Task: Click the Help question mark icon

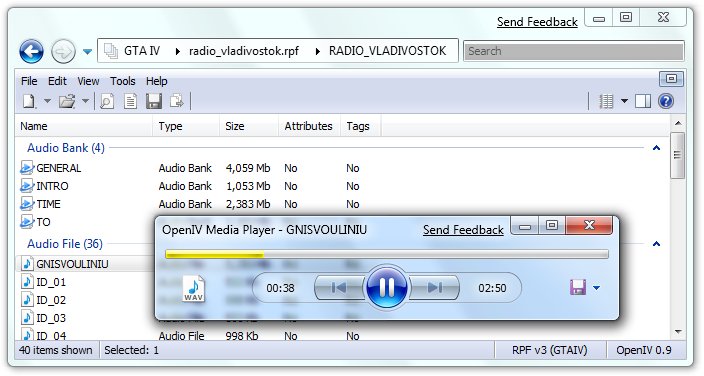Action: click(x=666, y=102)
